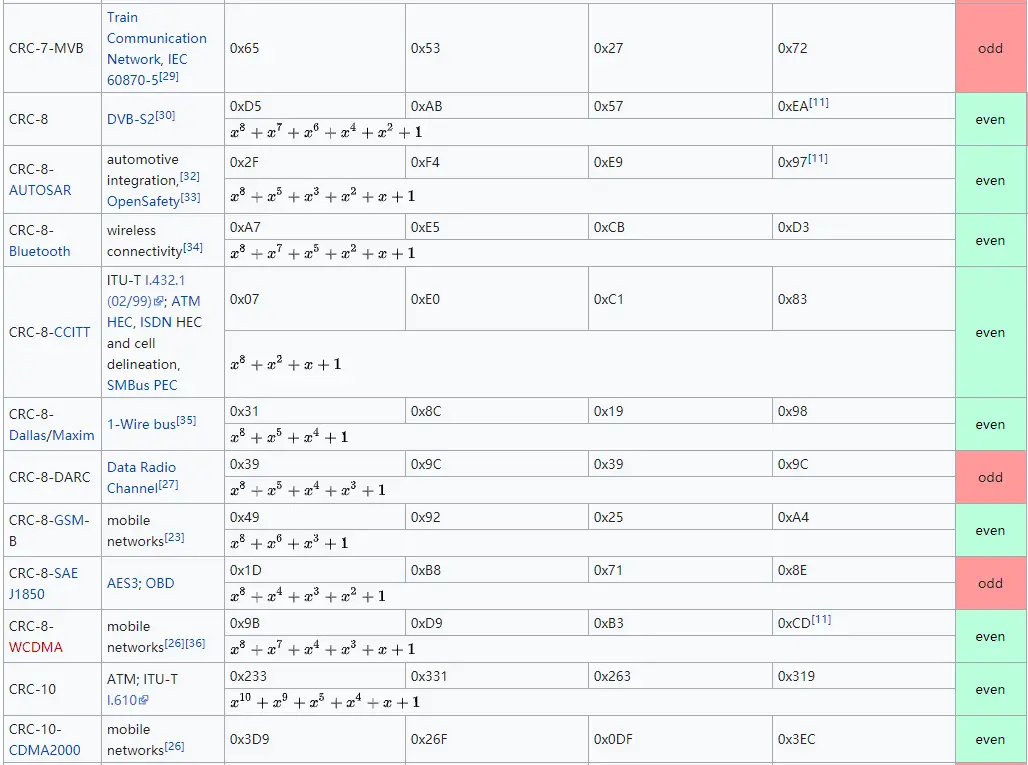Click the AES3 link
This screenshot has height=765, width=1028.
[x=122, y=583]
